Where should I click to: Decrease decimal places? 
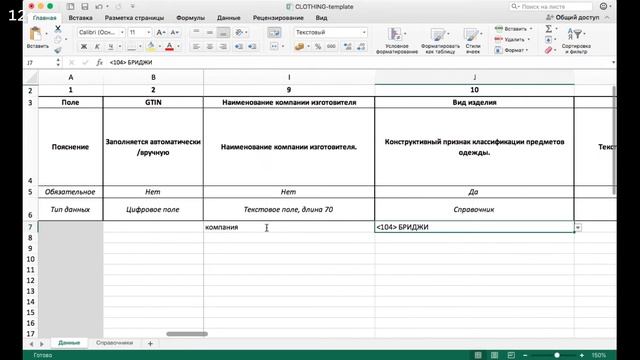point(361,47)
